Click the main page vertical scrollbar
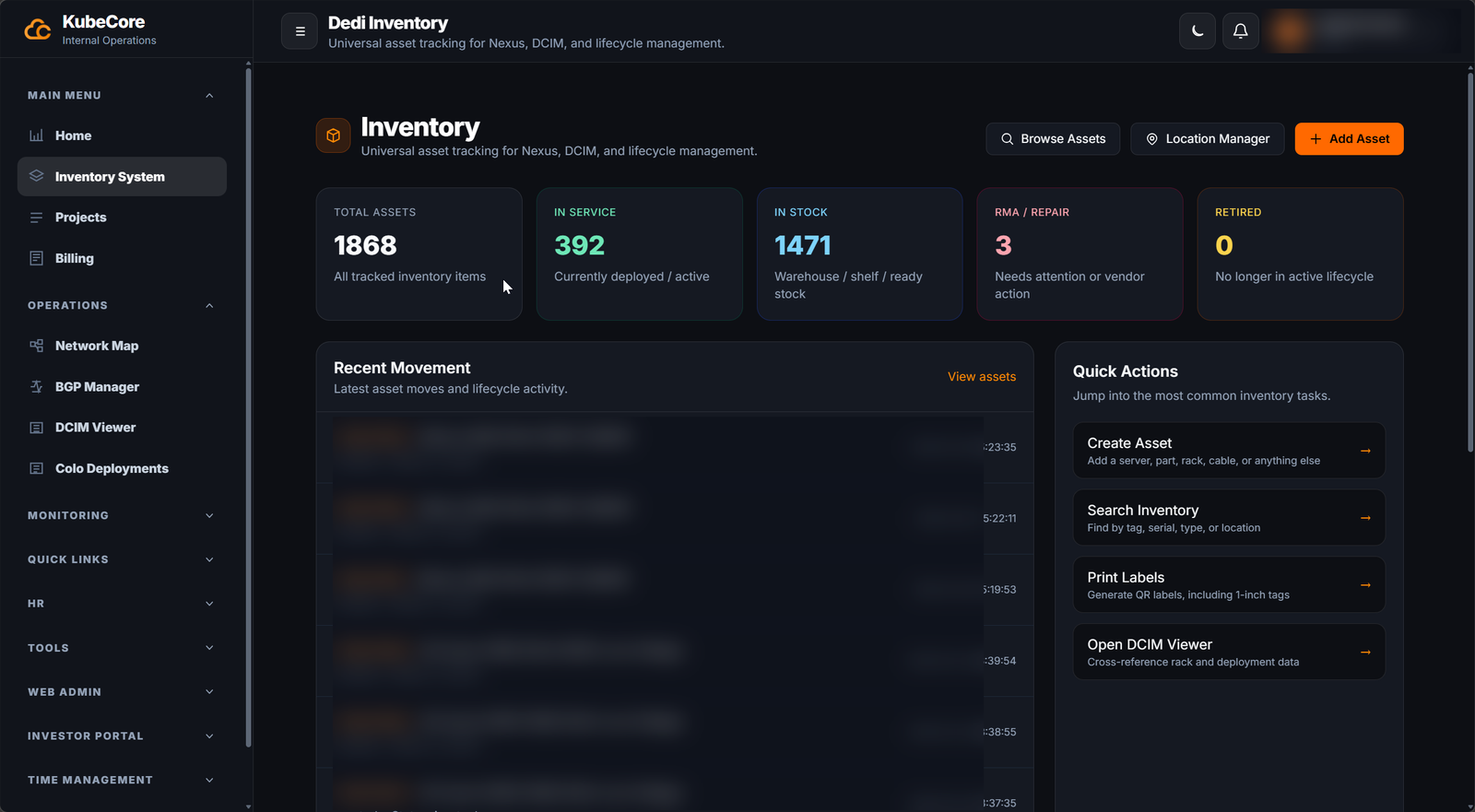 click(1470, 263)
